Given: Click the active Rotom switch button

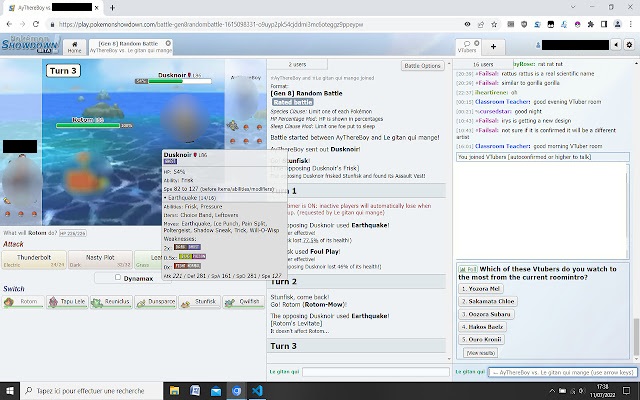Looking at the screenshot, I should 23,302.
